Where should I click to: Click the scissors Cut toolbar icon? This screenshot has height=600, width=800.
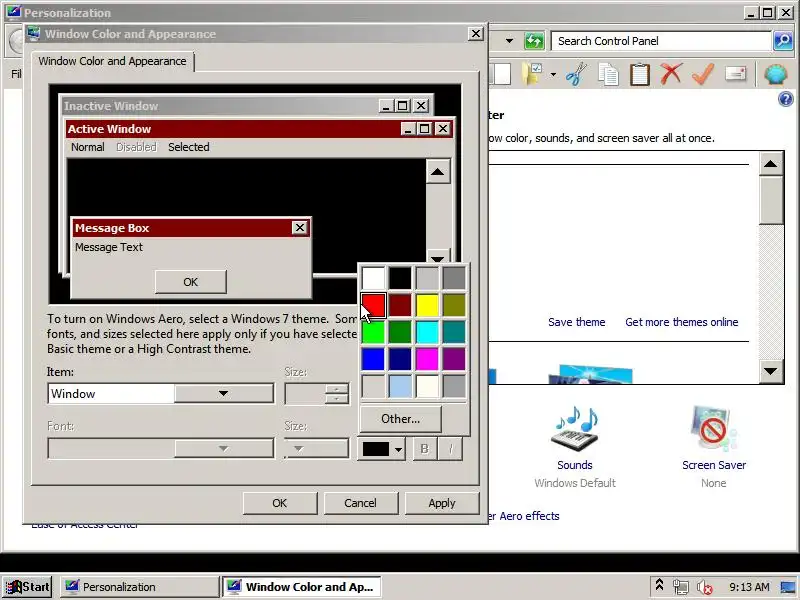click(x=577, y=74)
